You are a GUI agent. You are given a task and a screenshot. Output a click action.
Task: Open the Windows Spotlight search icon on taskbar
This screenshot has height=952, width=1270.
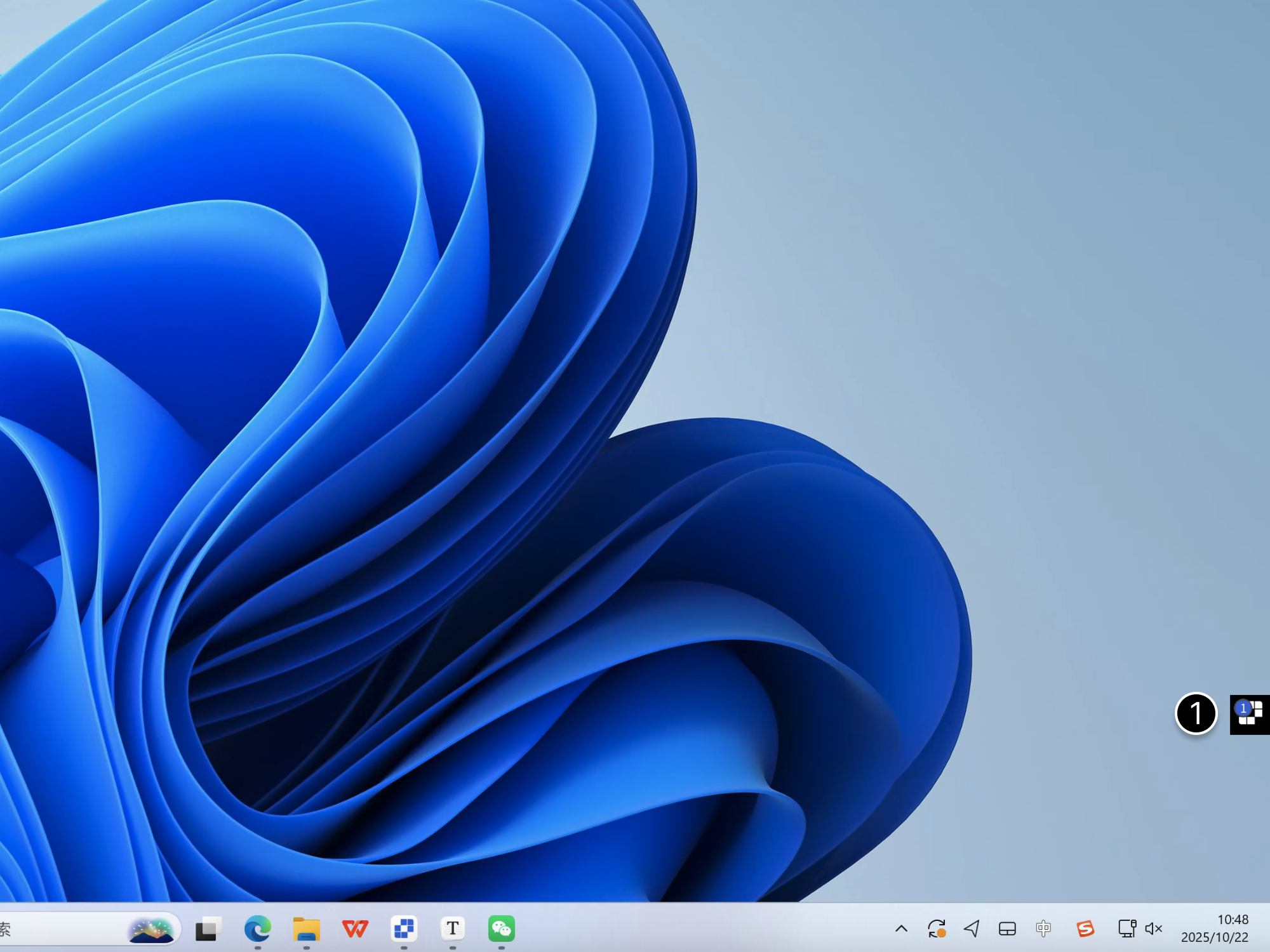tap(152, 929)
